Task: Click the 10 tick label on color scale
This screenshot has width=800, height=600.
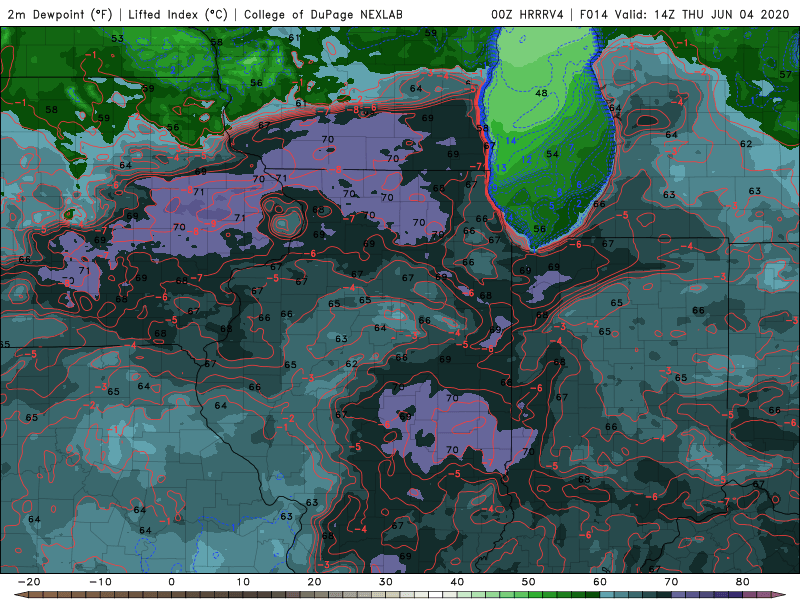Action: pyautogui.click(x=243, y=582)
